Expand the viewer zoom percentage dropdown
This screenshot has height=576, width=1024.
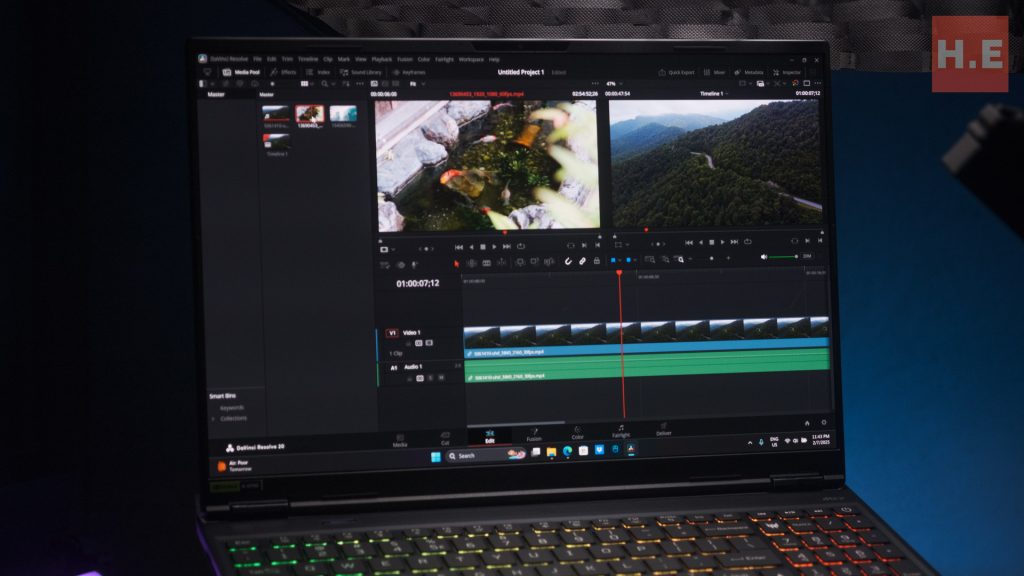pyautogui.click(x=613, y=84)
